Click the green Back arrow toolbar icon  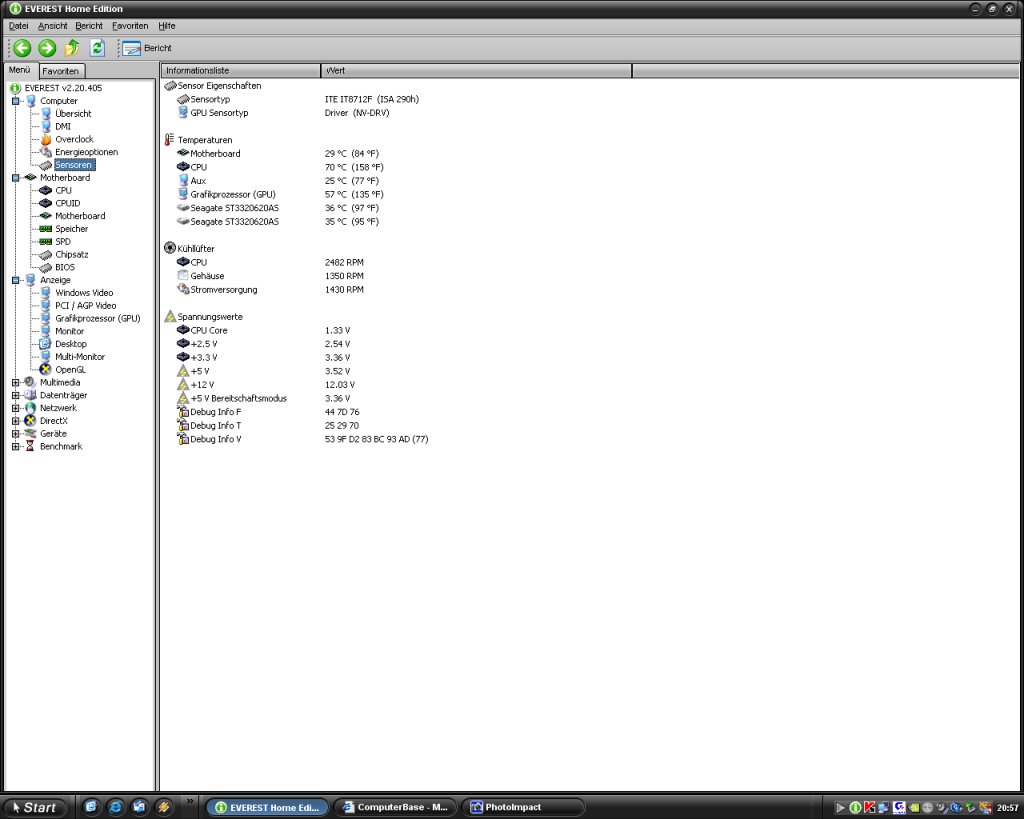[22, 48]
